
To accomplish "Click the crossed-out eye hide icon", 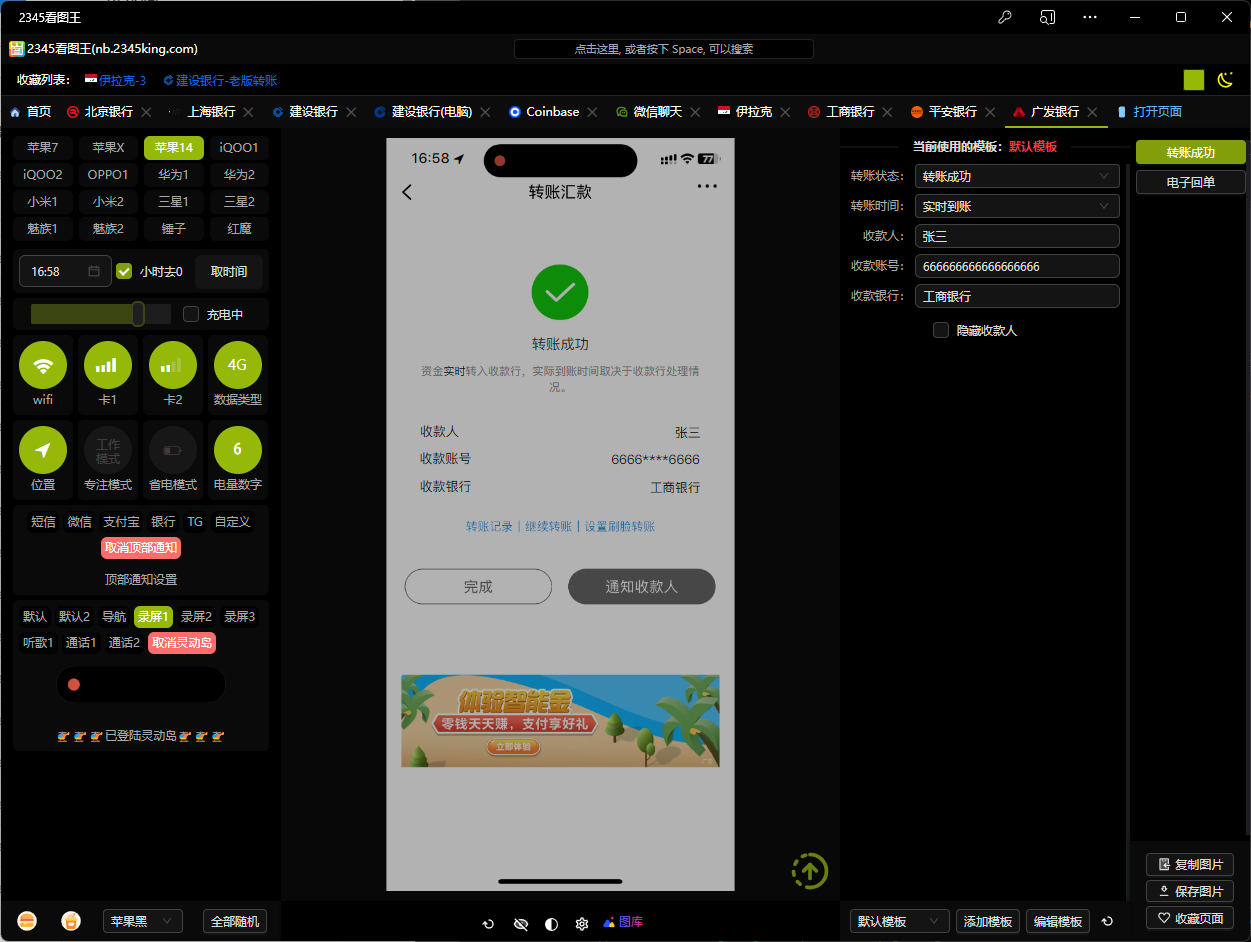I will coord(520,923).
